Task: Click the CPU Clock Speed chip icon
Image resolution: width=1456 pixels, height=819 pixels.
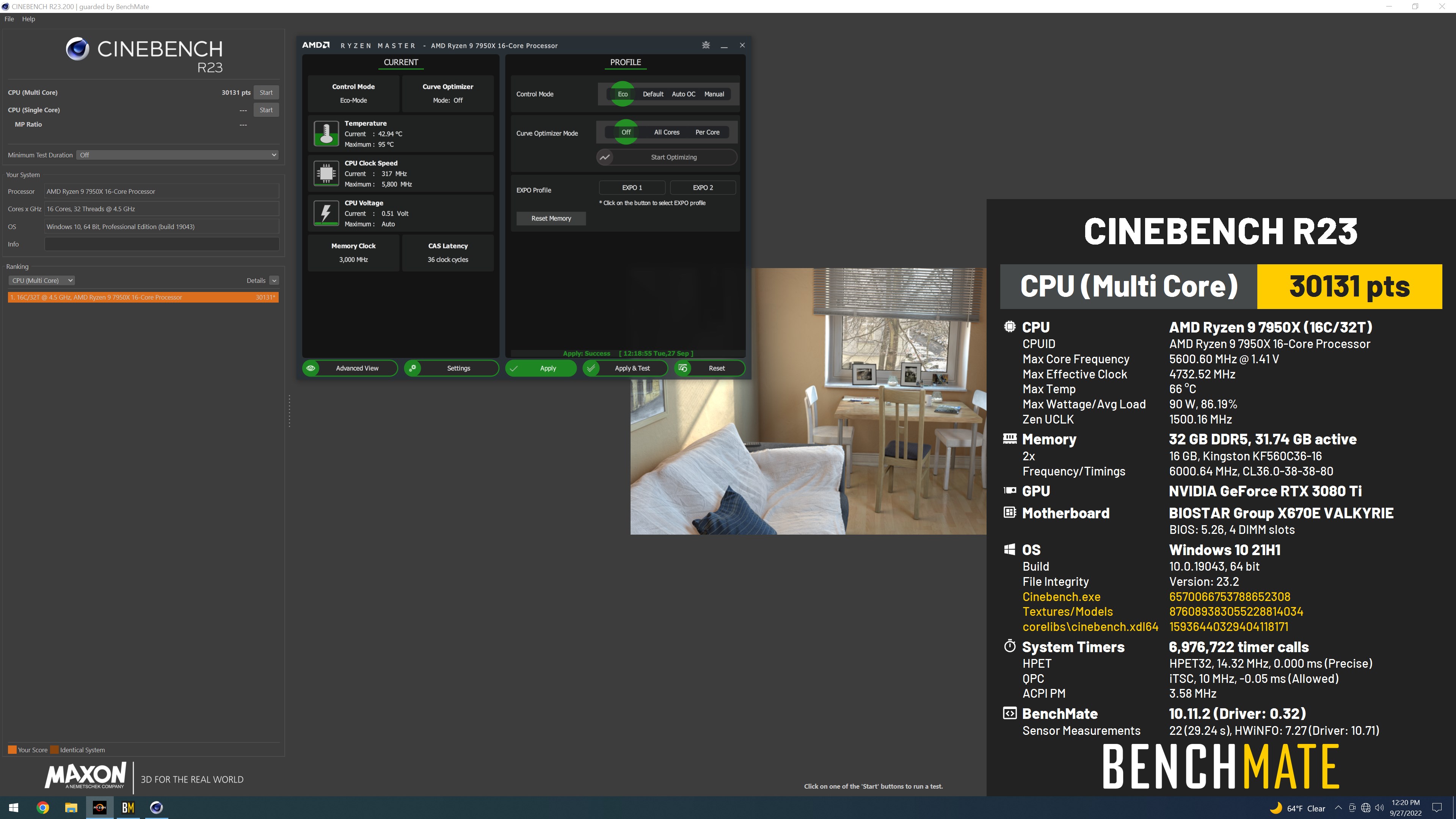Action: pyautogui.click(x=326, y=174)
